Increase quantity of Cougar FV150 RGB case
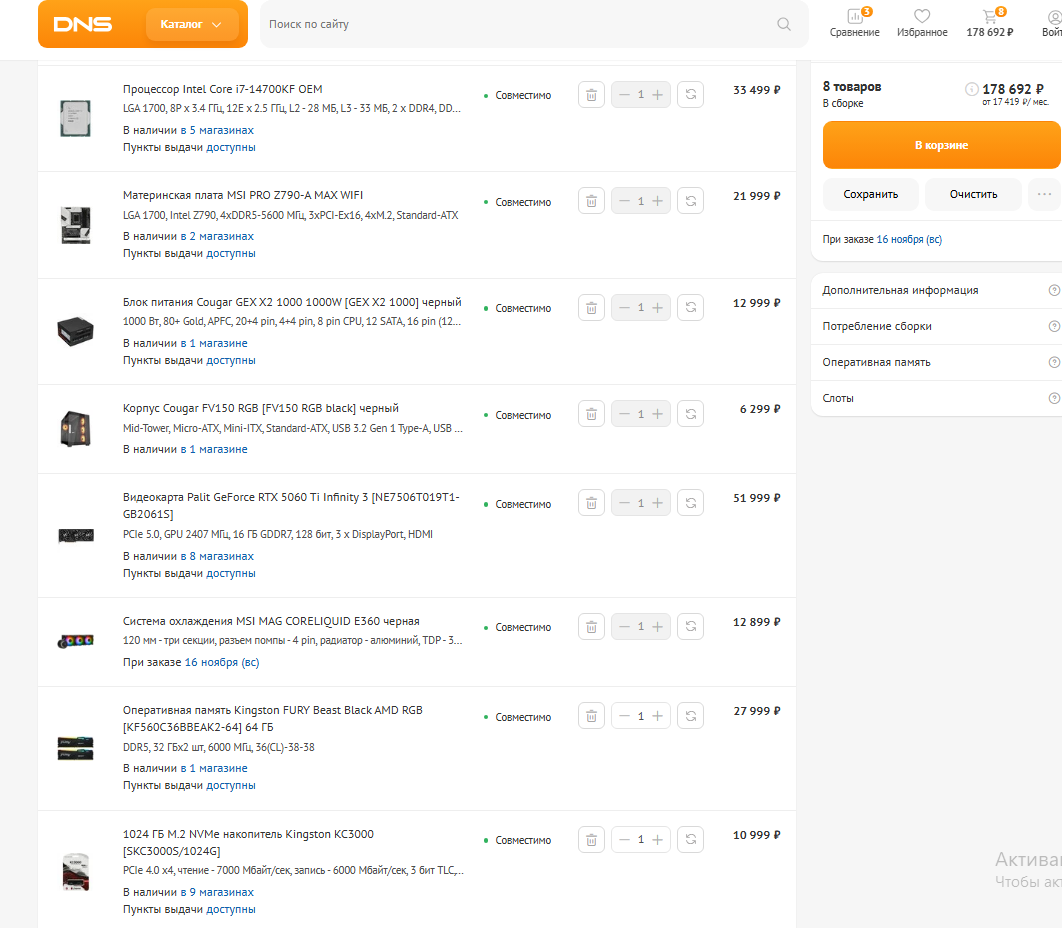Screen dimensions: 1062x928 point(658,414)
